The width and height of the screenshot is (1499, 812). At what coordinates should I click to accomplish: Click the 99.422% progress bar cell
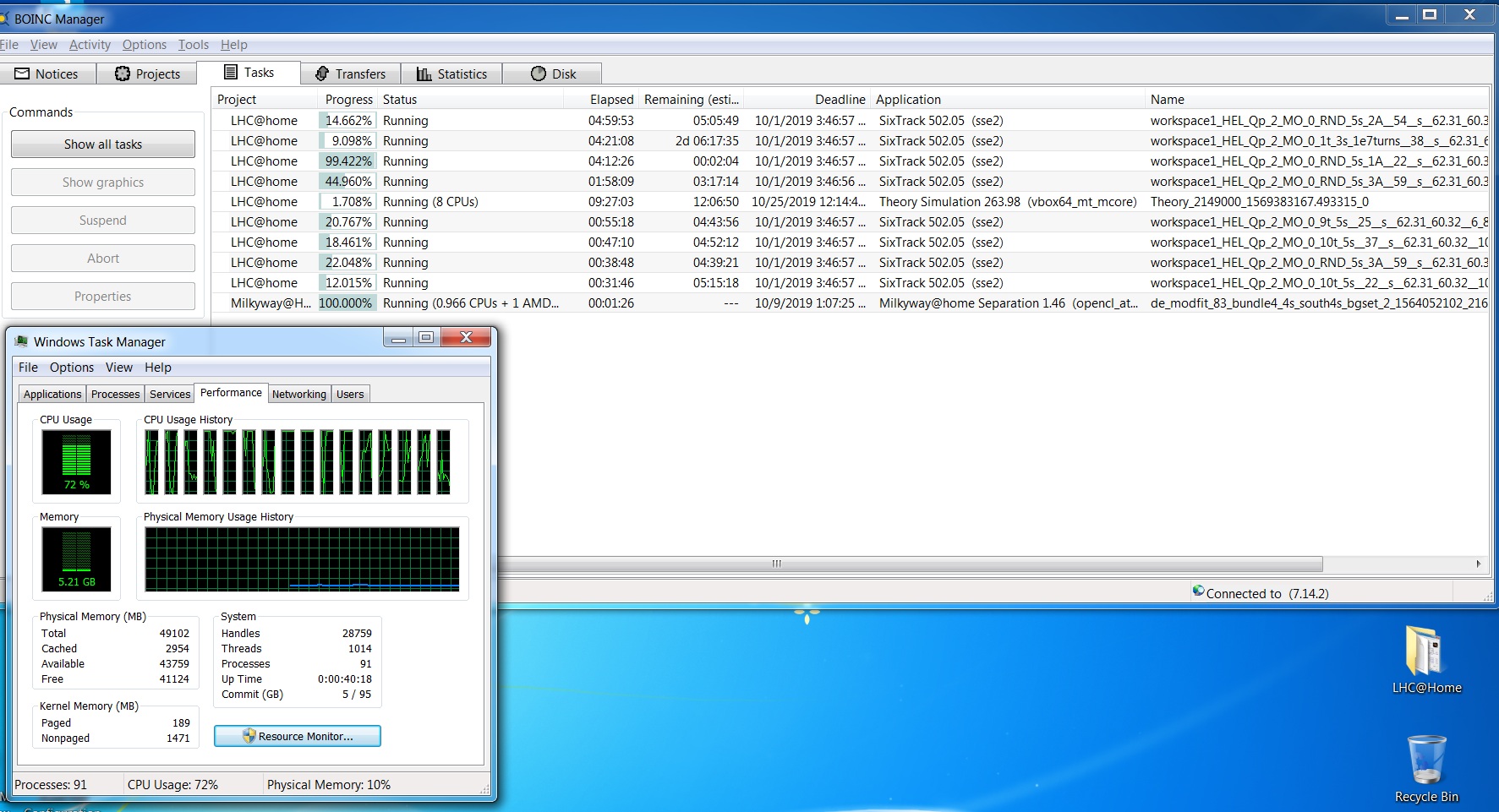coord(347,161)
